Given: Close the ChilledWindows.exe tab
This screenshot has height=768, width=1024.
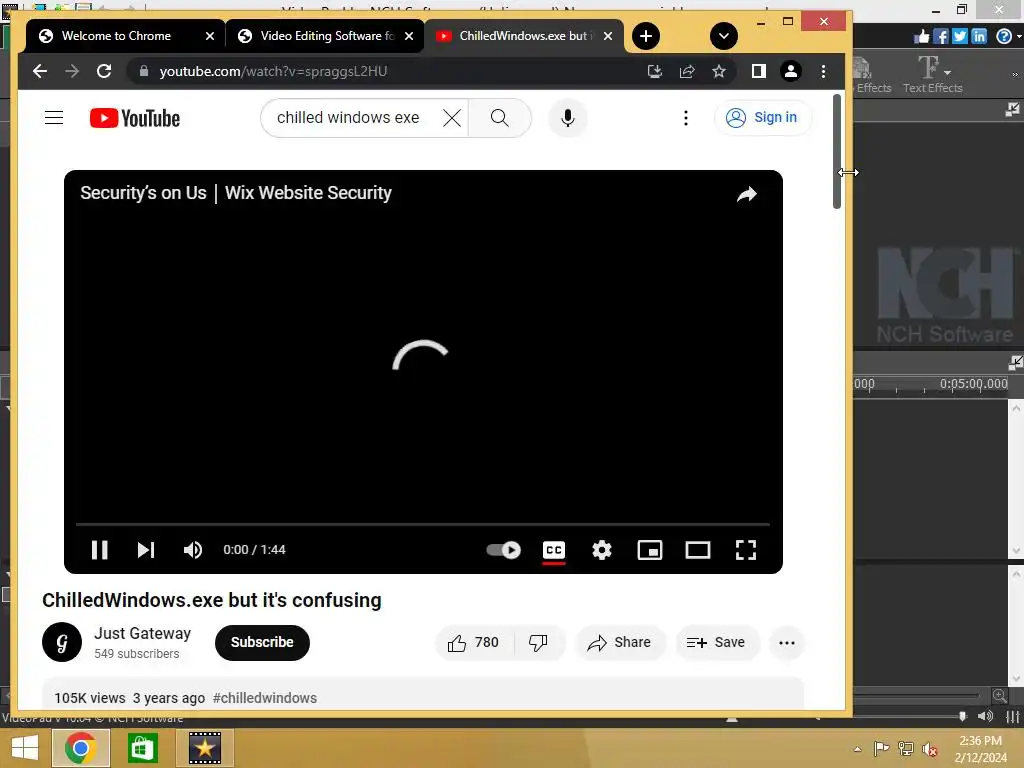Looking at the screenshot, I should 608,36.
